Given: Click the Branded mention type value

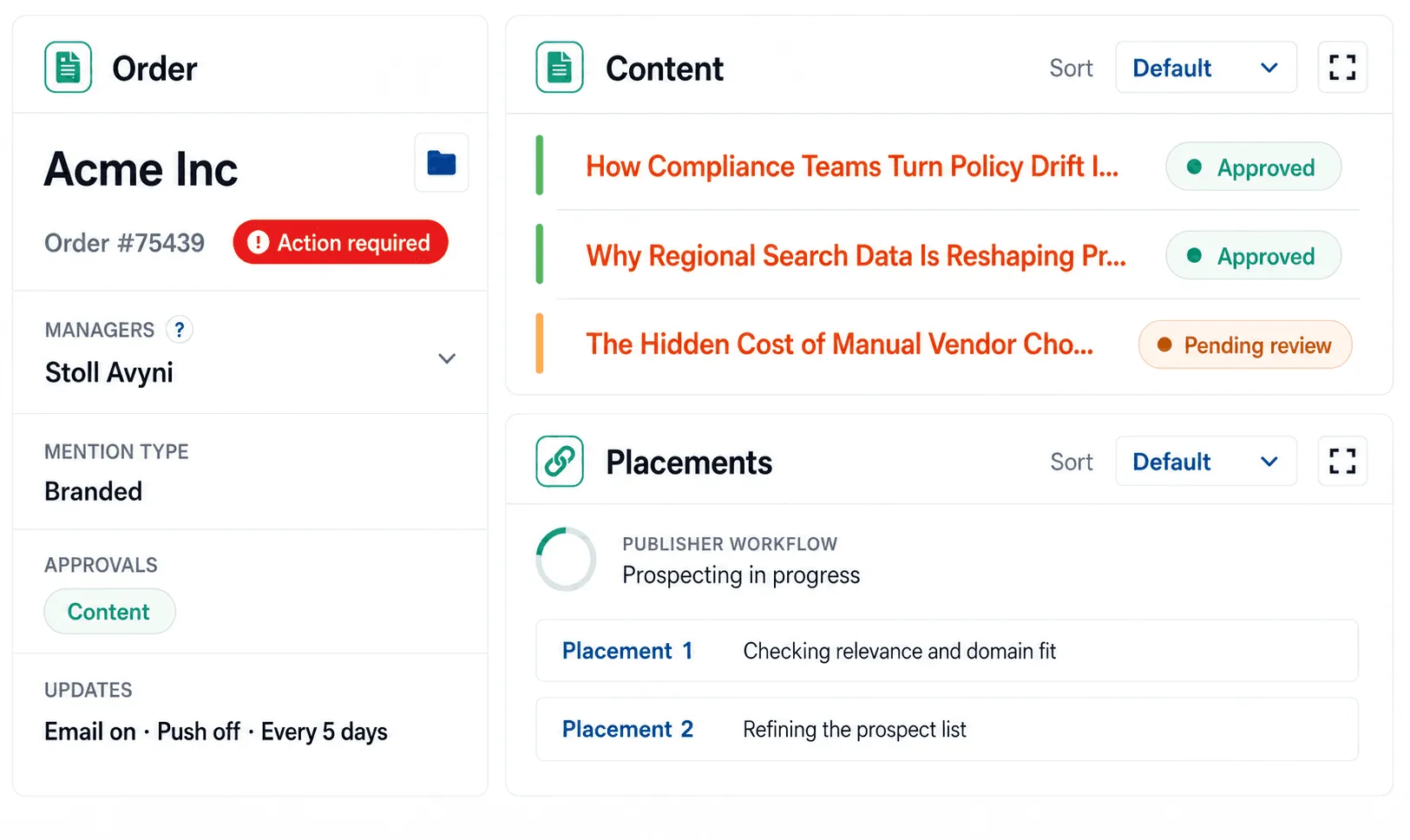Looking at the screenshot, I should tap(94, 491).
